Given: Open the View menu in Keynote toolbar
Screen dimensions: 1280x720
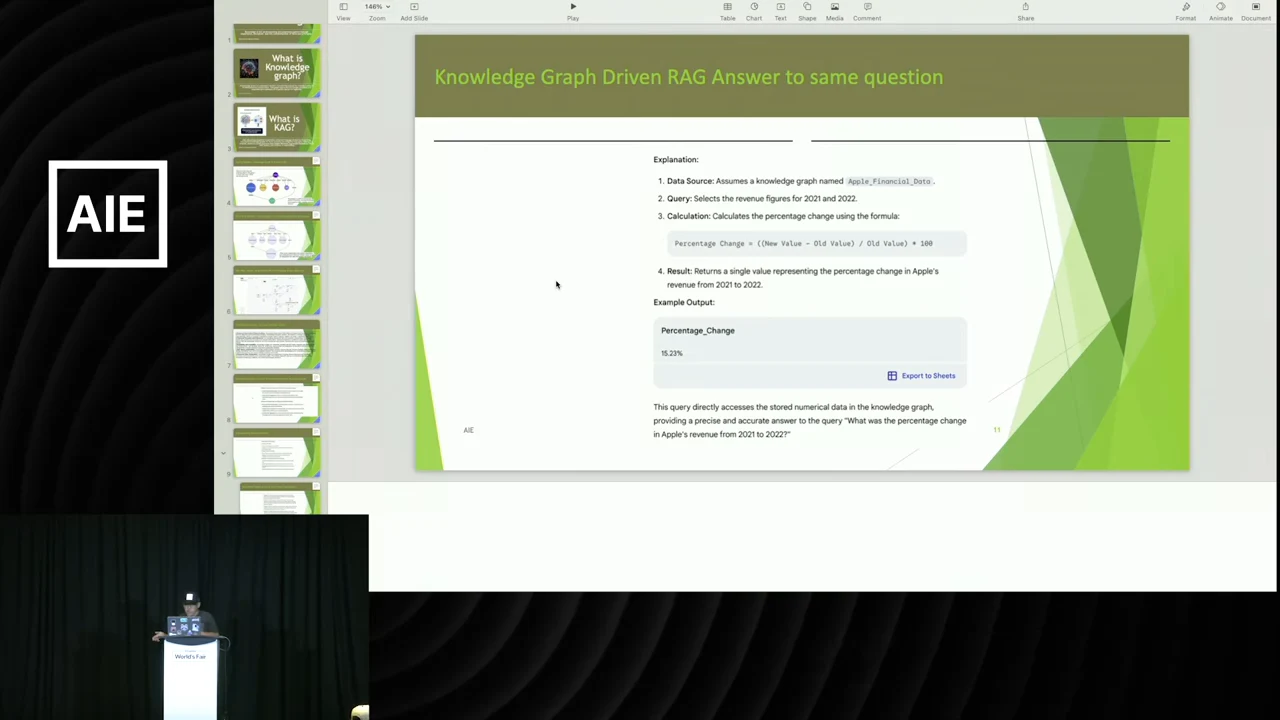Looking at the screenshot, I should click(x=343, y=11).
